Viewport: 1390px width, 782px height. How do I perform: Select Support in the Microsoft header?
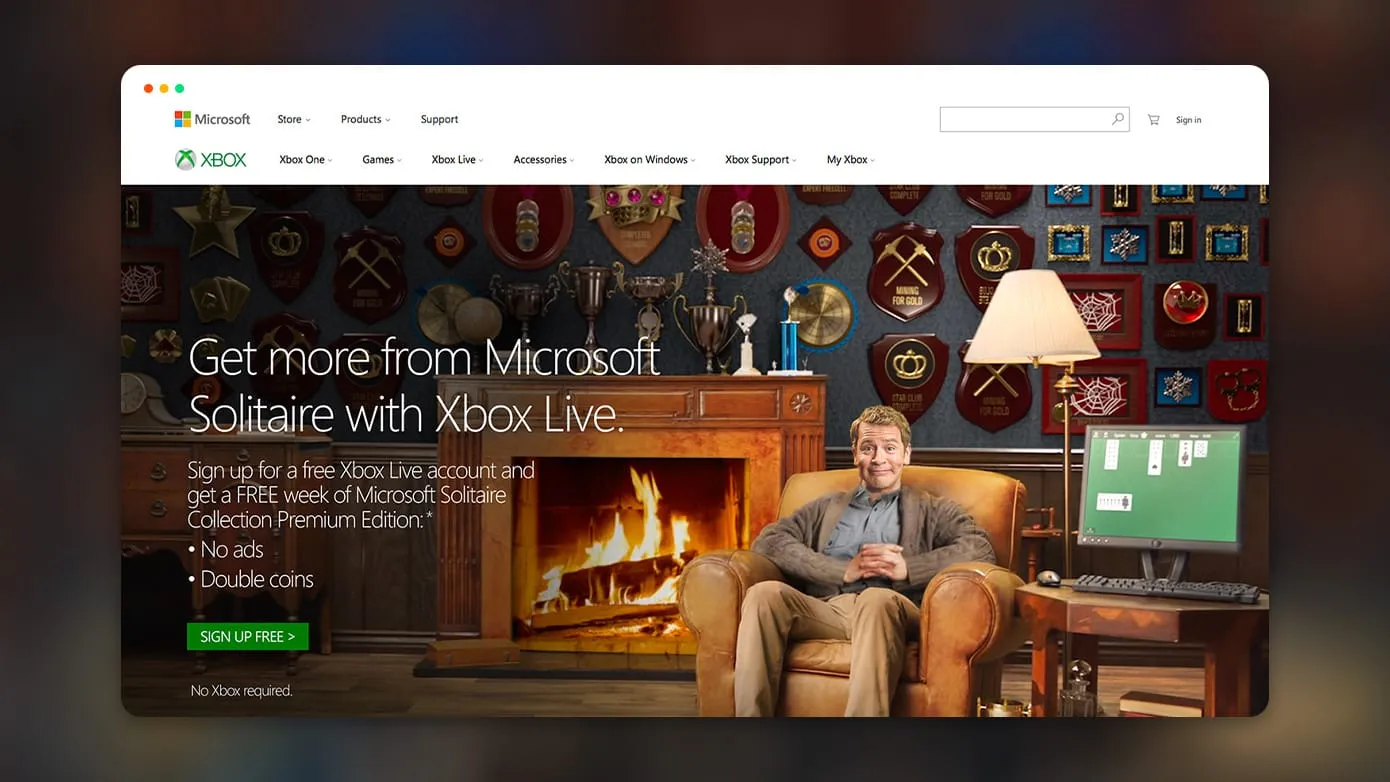click(x=439, y=119)
